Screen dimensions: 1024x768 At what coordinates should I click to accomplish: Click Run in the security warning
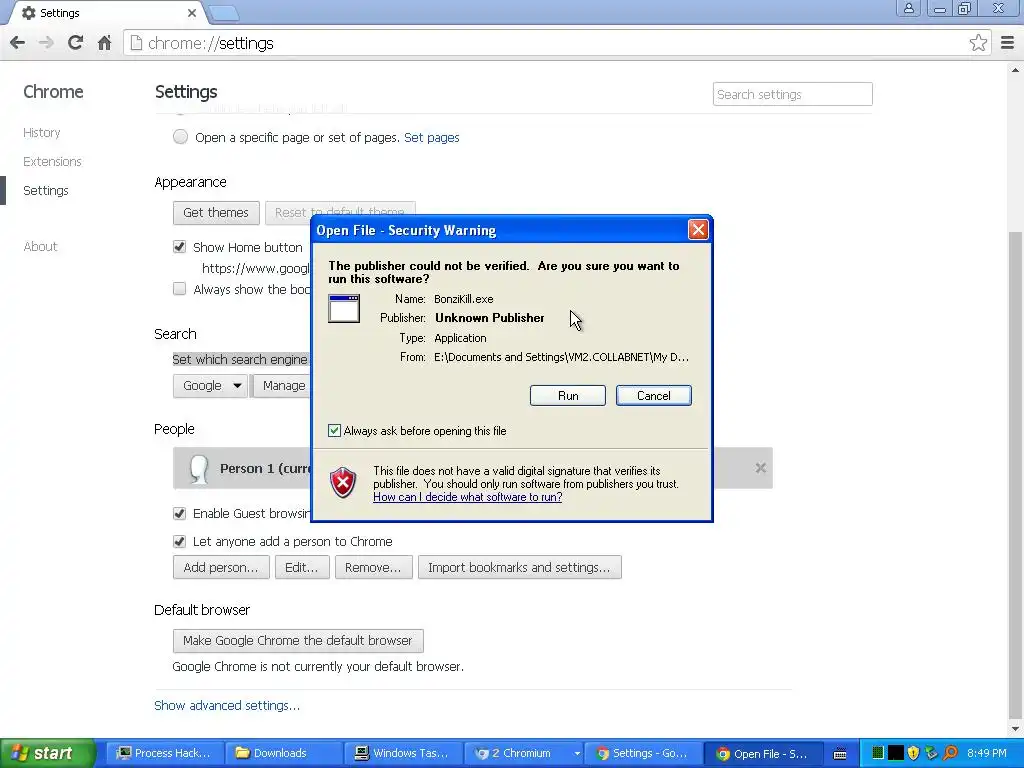568,396
